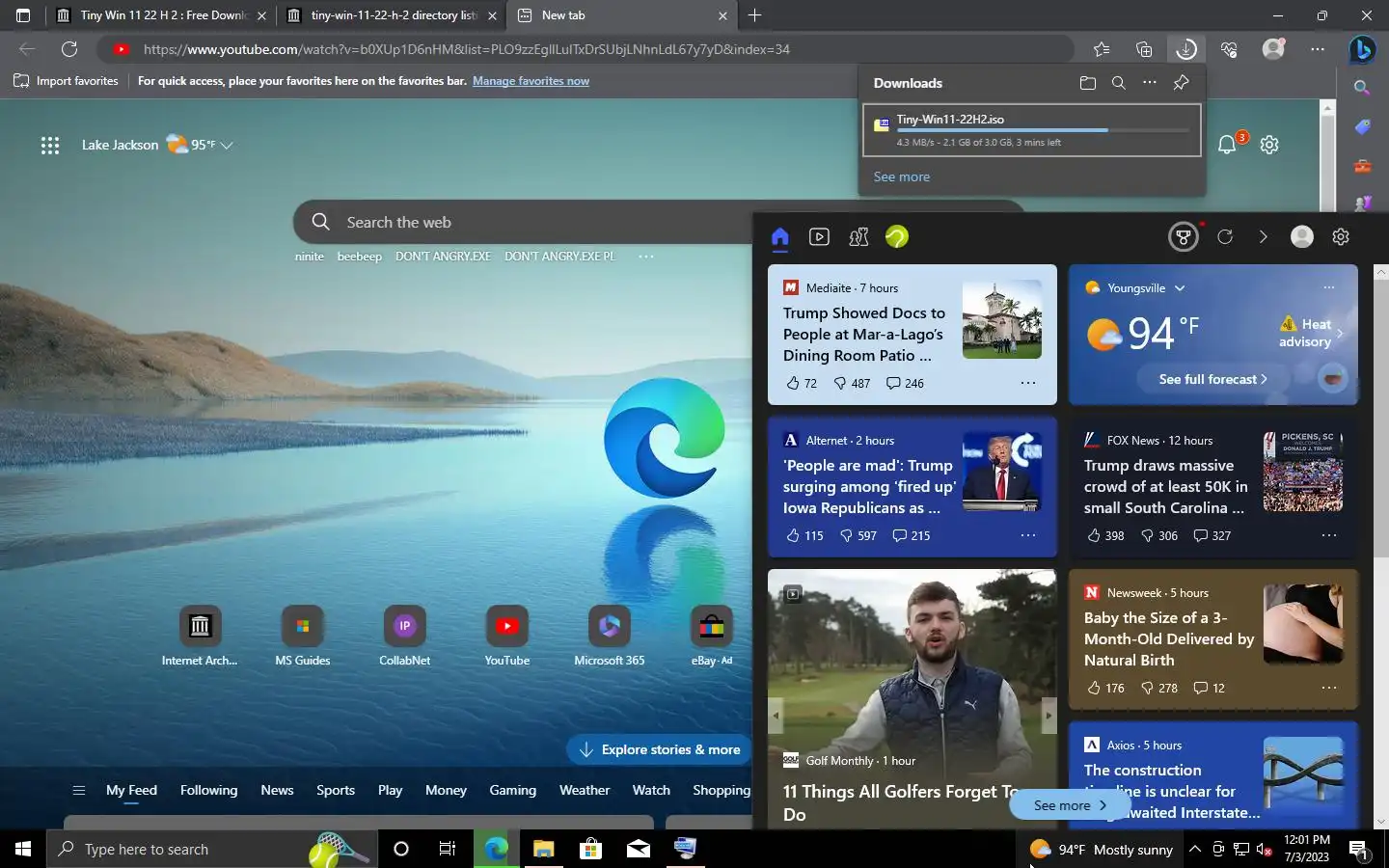Show hidden system tray icons

tap(1195, 850)
